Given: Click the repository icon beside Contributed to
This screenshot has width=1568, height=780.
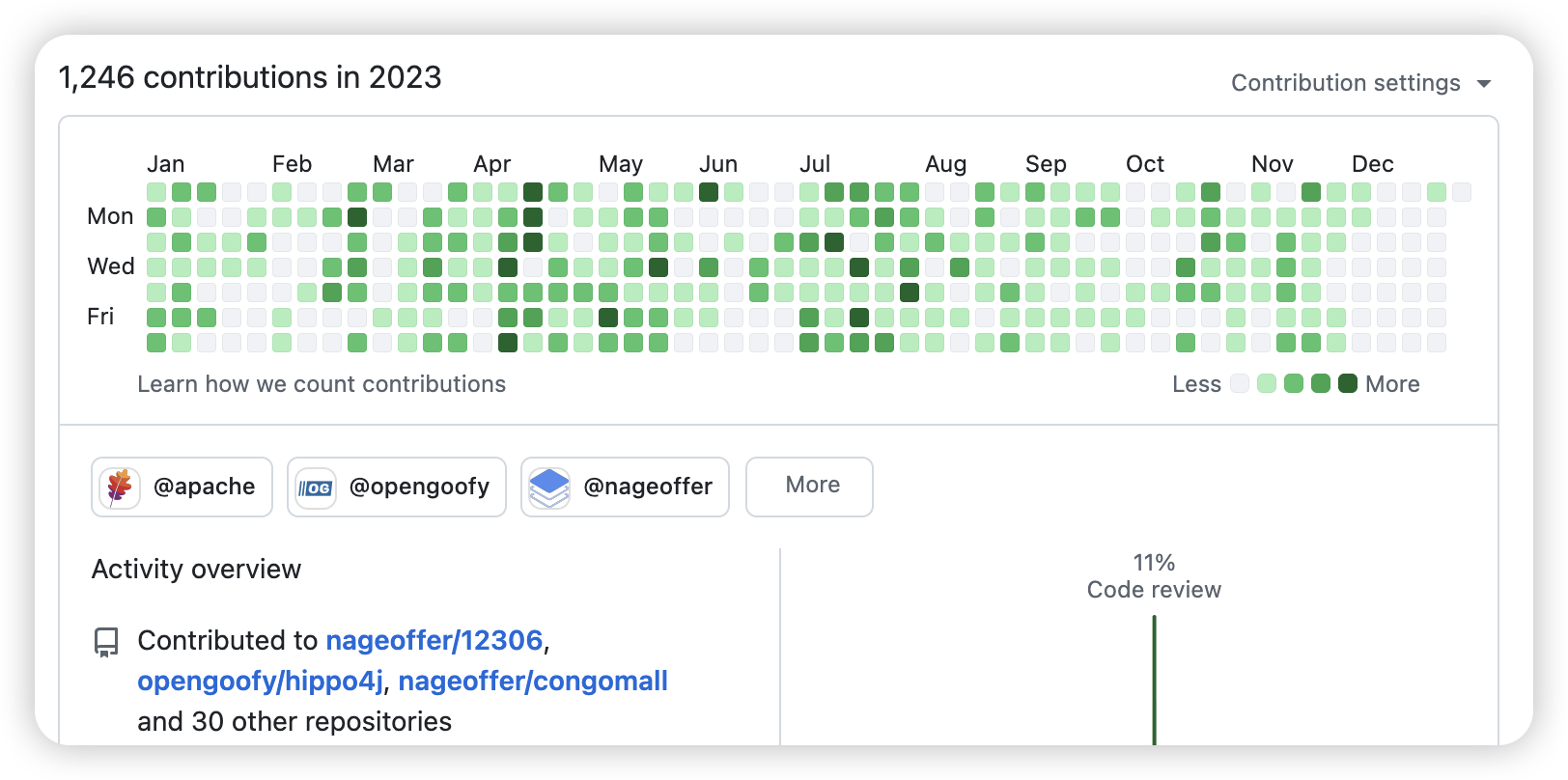Looking at the screenshot, I should click(x=106, y=642).
